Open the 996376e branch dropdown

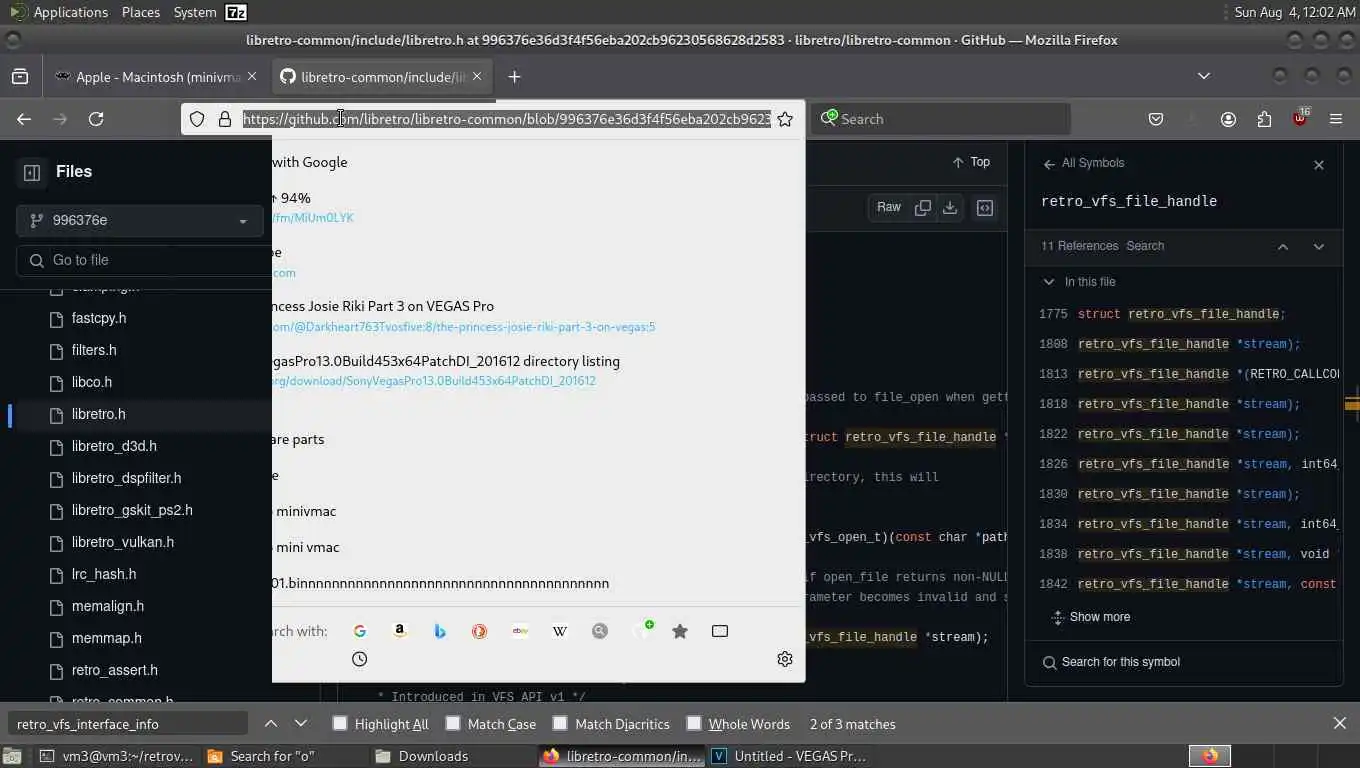pyautogui.click(x=140, y=220)
